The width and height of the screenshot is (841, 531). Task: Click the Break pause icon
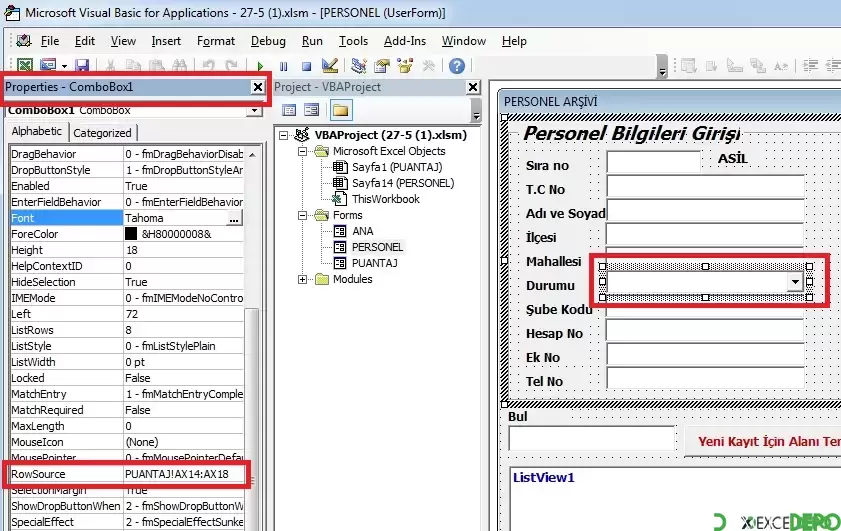click(x=283, y=66)
